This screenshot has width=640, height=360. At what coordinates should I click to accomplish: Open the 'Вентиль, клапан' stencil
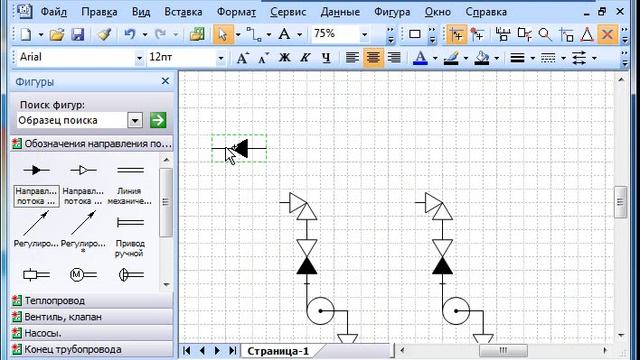point(91,317)
